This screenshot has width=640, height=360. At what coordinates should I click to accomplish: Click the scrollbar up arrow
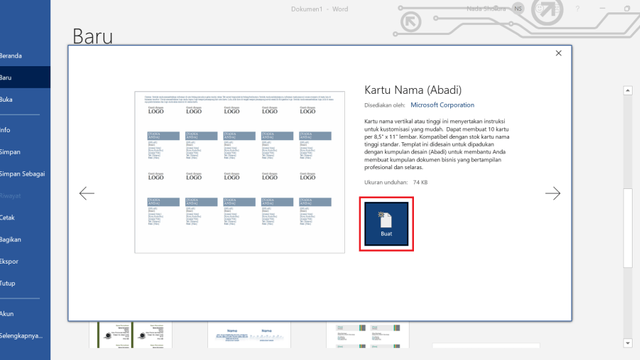pyautogui.click(x=628, y=91)
